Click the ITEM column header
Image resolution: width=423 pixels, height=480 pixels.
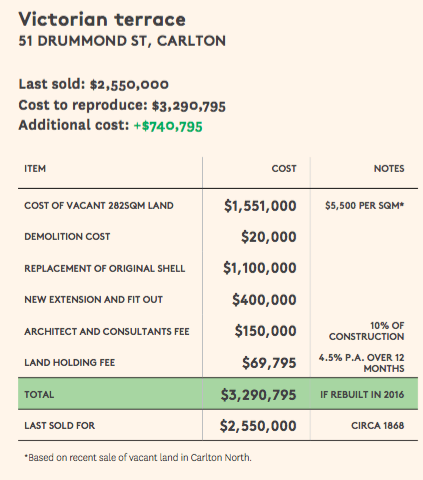35,169
